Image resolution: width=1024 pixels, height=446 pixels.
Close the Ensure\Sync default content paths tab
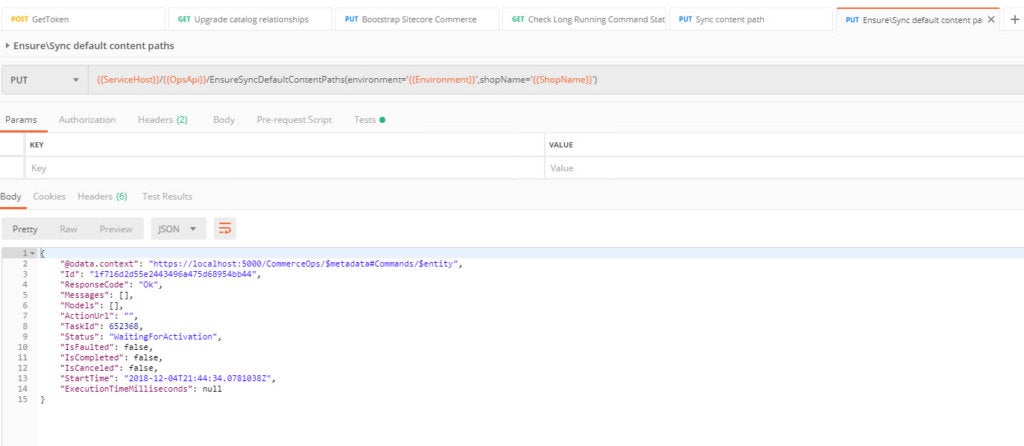tap(990, 20)
